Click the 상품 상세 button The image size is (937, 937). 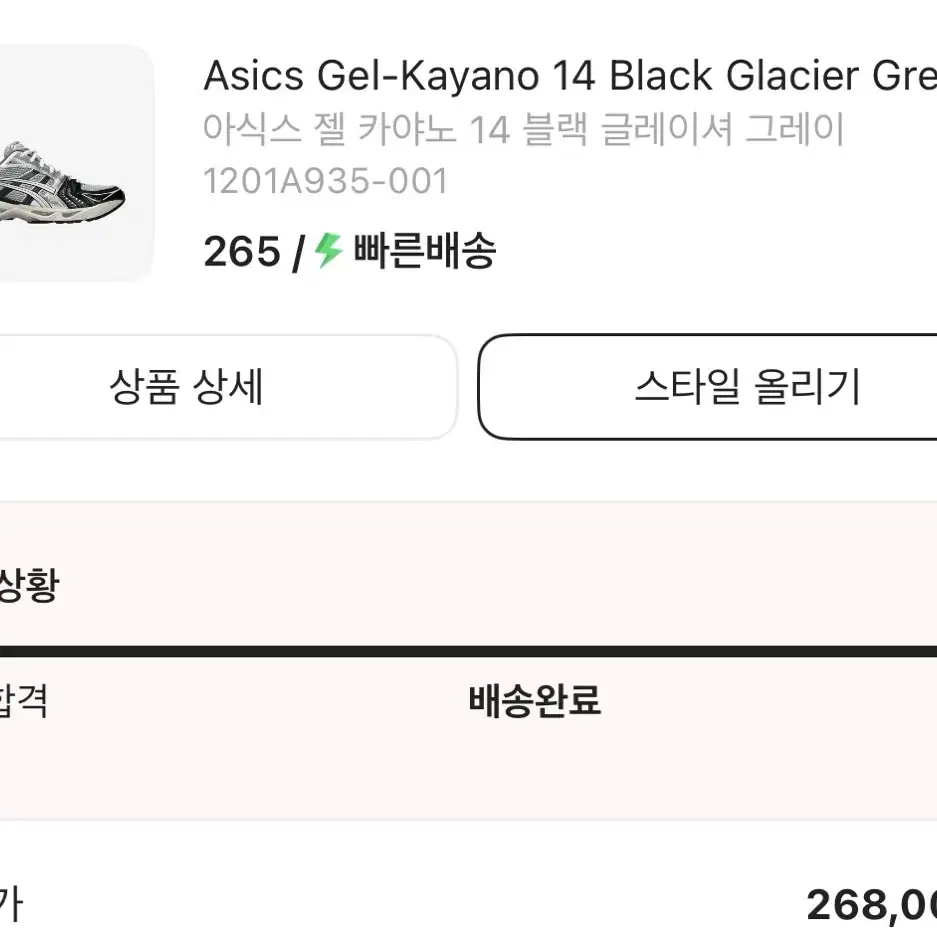(228, 387)
